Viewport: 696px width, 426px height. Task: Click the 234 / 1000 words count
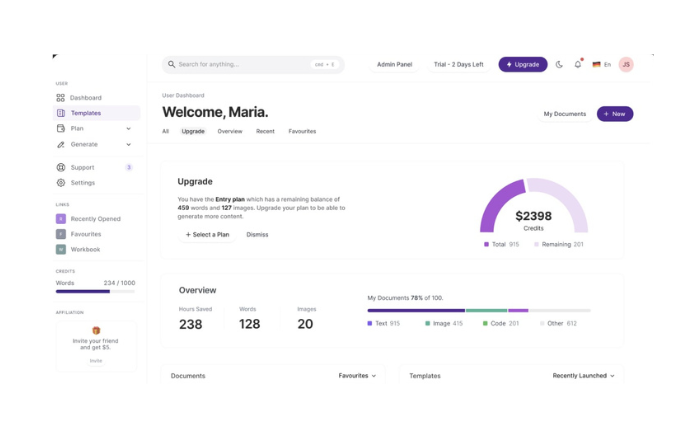(x=119, y=283)
